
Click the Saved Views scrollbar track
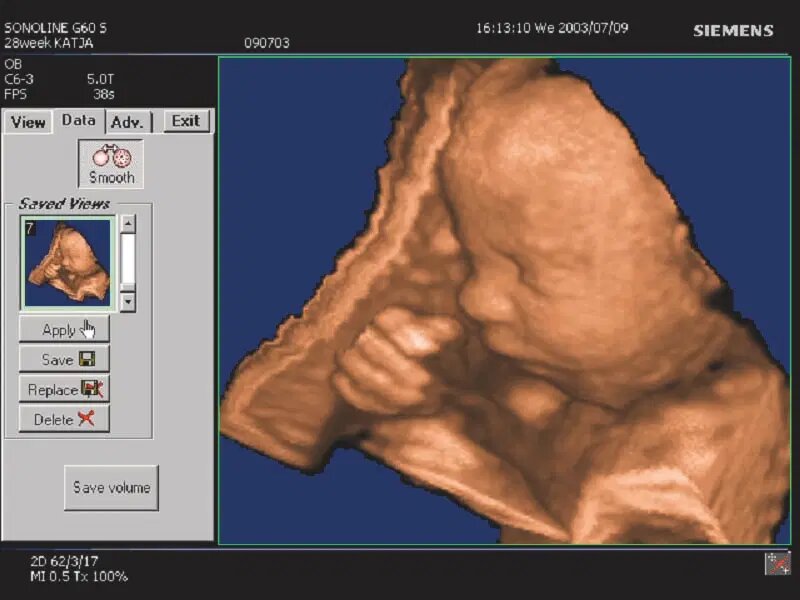(x=128, y=262)
